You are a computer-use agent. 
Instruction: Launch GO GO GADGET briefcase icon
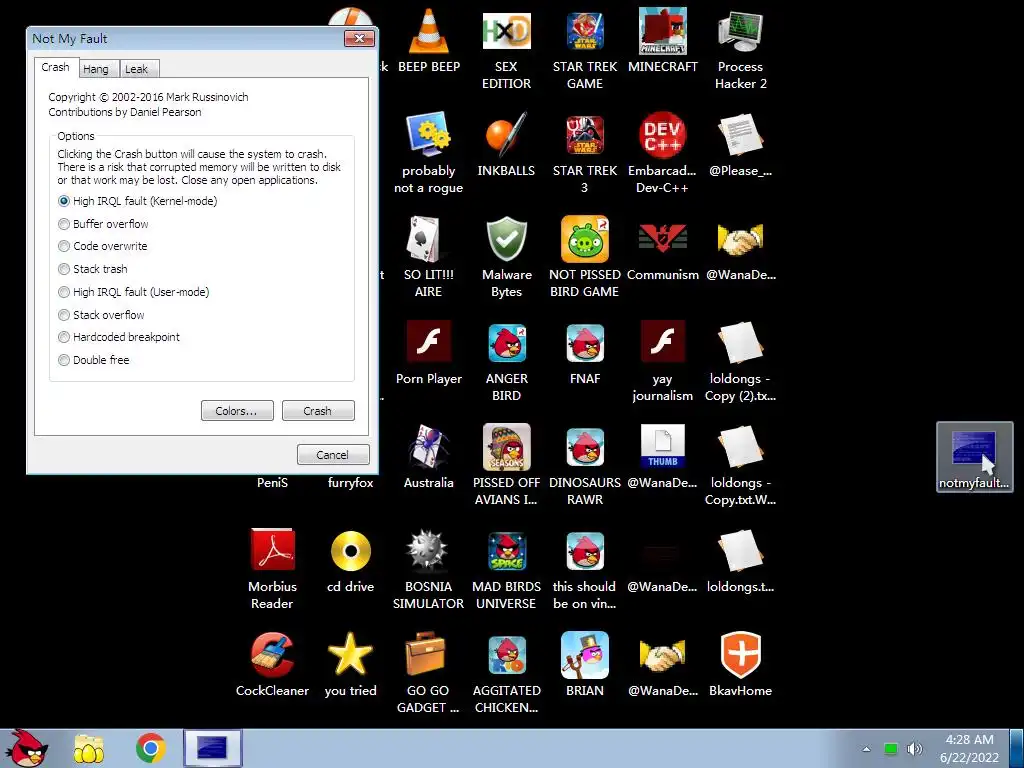(x=428, y=673)
